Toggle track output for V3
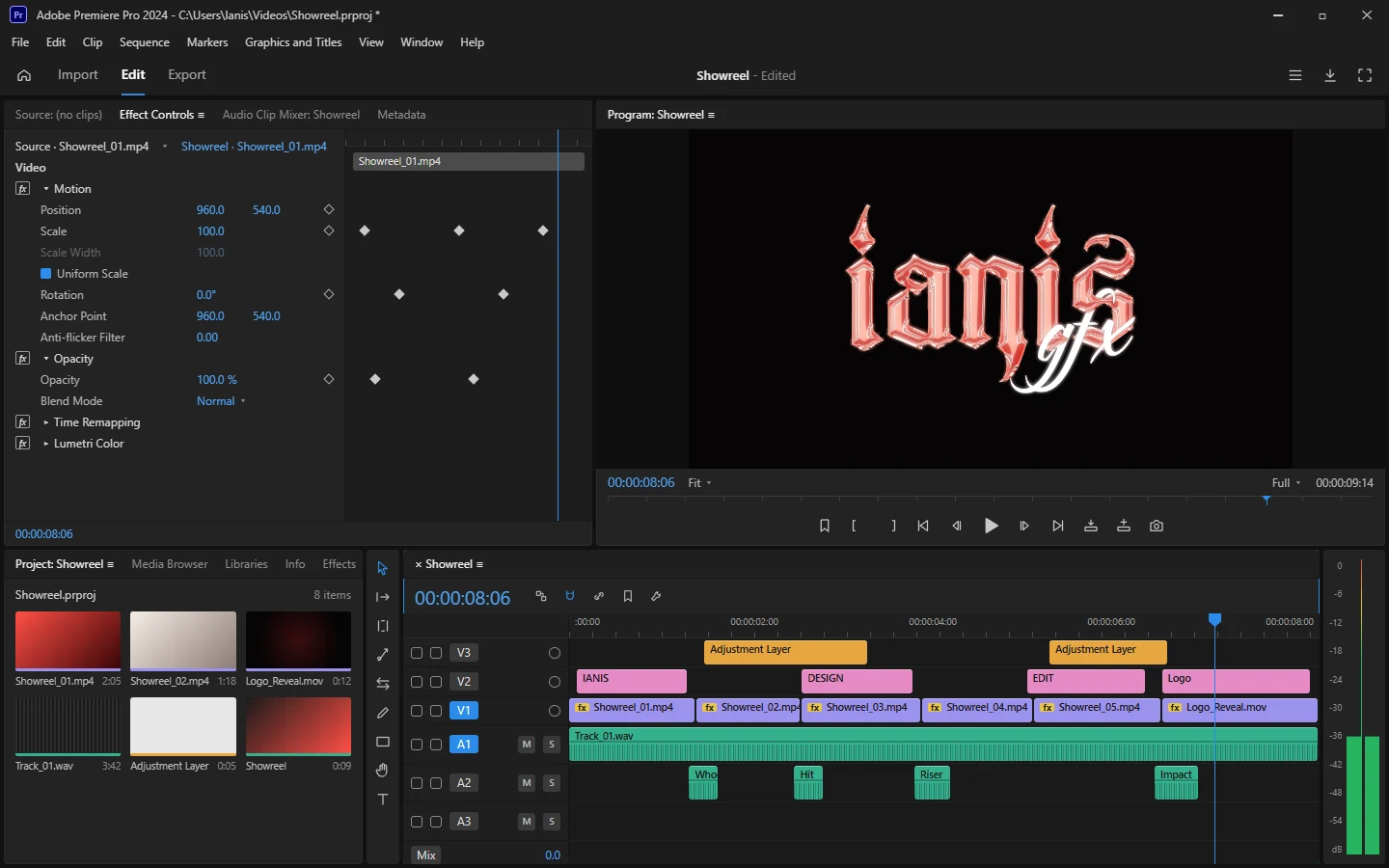This screenshot has width=1389, height=868. pos(555,653)
